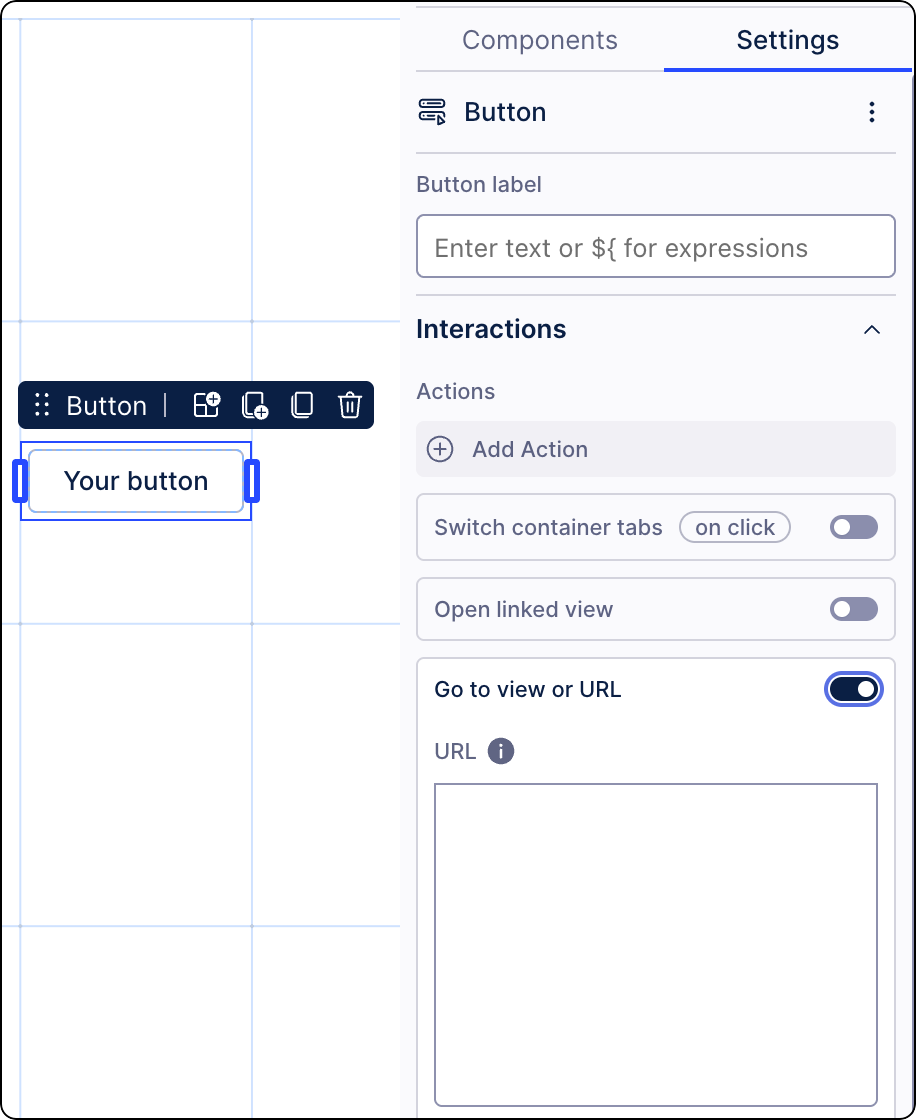This screenshot has width=916, height=1120.
Task: Open the Button three-dot options menu
Action: 872,112
